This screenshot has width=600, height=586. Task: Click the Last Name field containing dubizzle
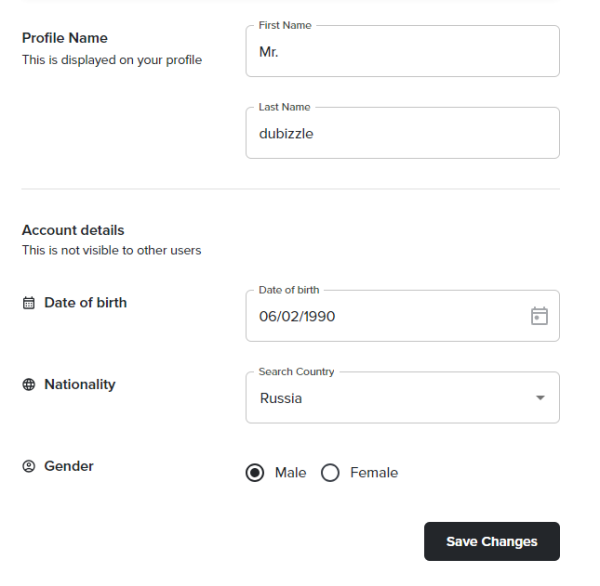point(402,133)
